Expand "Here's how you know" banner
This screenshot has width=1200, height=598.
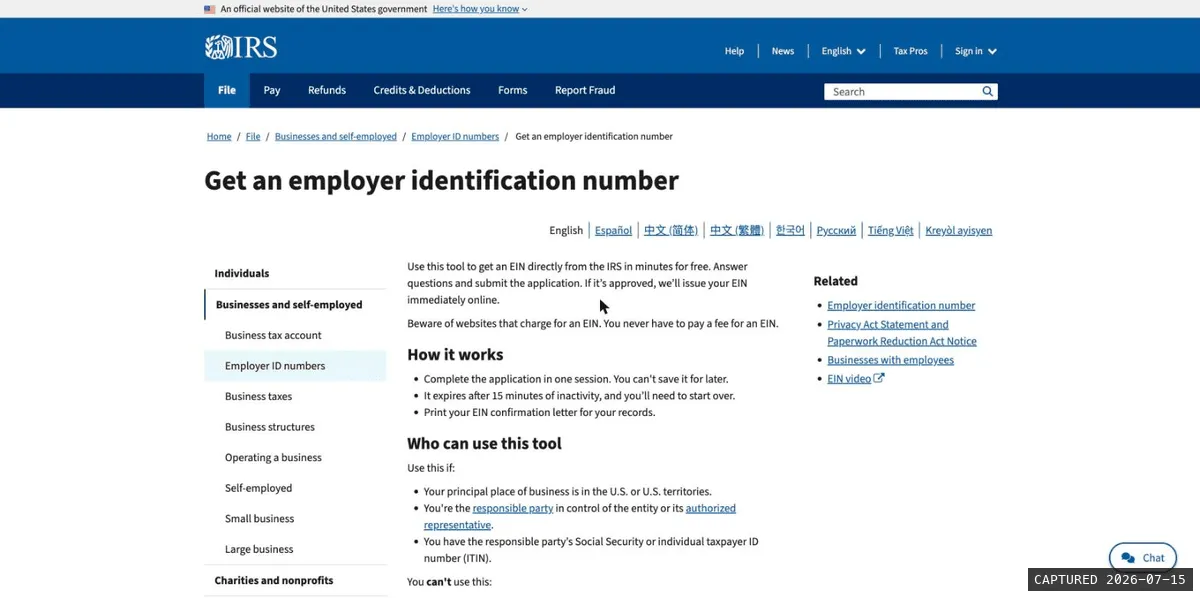[480, 9]
